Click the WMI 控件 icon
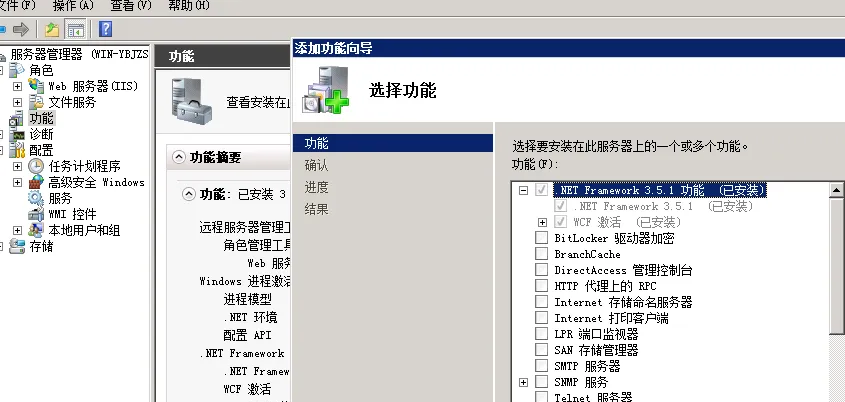The width and height of the screenshot is (845, 402). coord(36,214)
